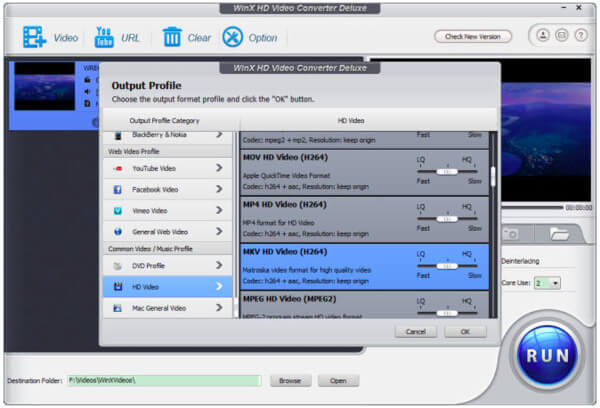Image resolution: width=600 pixels, height=408 pixels.
Task: Select the Vimeo Video category
Action: (168, 210)
